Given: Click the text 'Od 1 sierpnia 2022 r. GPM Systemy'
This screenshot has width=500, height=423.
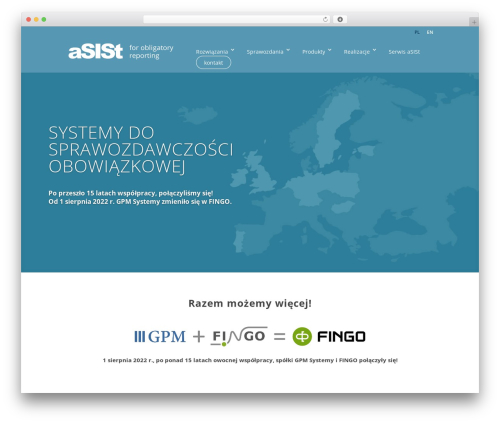Looking at the screenshot, I should pos(104,202).
